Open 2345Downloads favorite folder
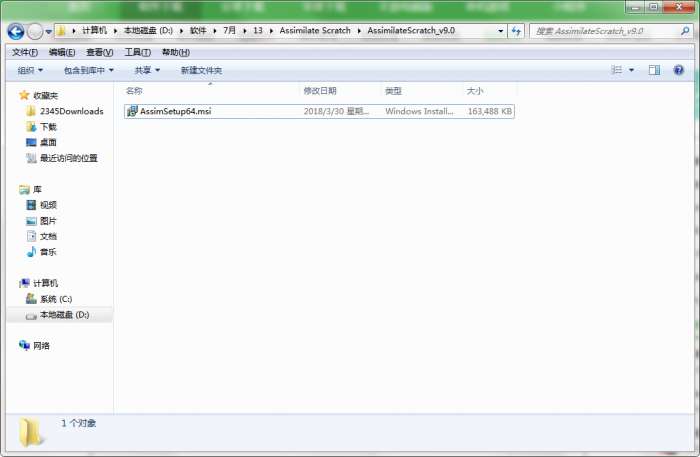The width and height of the screenshot is (700, 457). [x=71, y=111]
